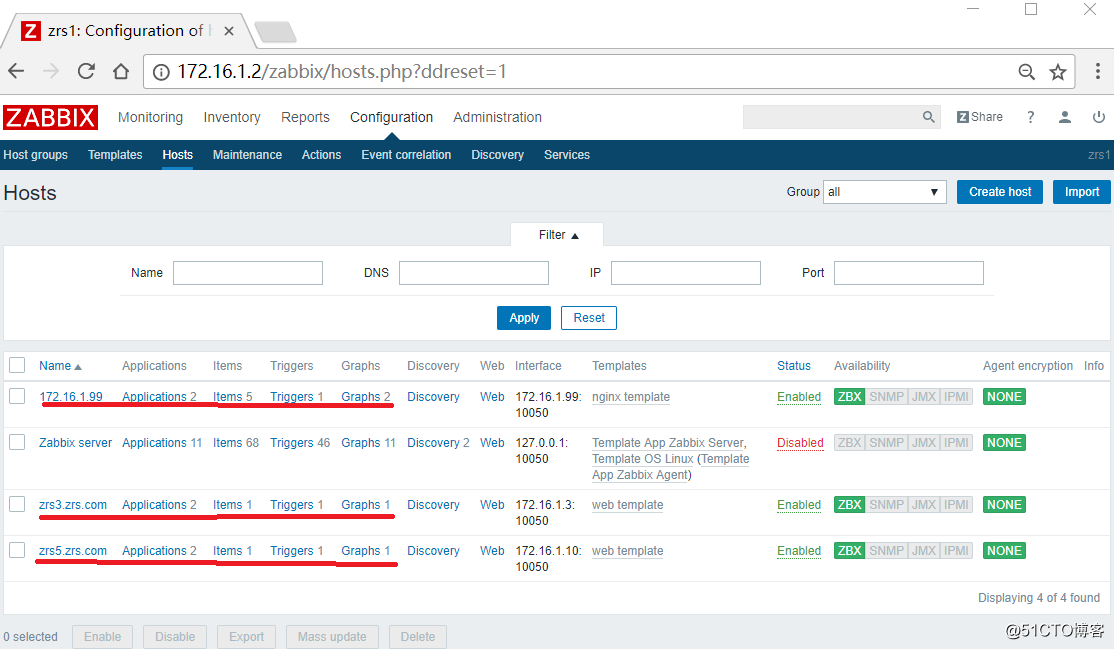The image size is (1114, 649).
Task: Open the Group dropdown
Action: pos(885,192)
